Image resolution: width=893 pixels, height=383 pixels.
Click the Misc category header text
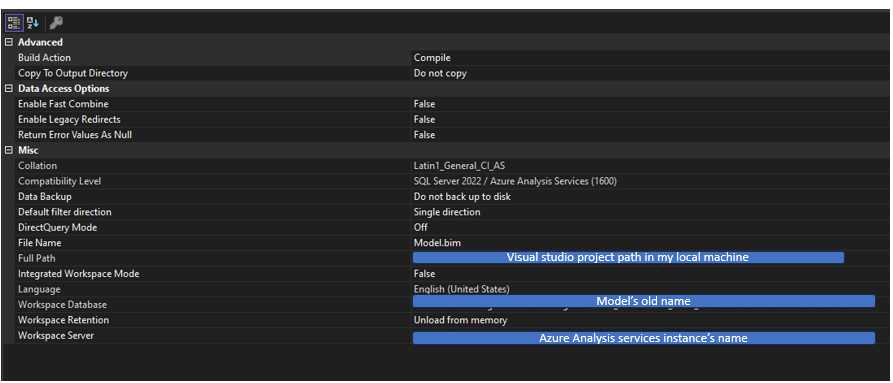pos(28,150)
